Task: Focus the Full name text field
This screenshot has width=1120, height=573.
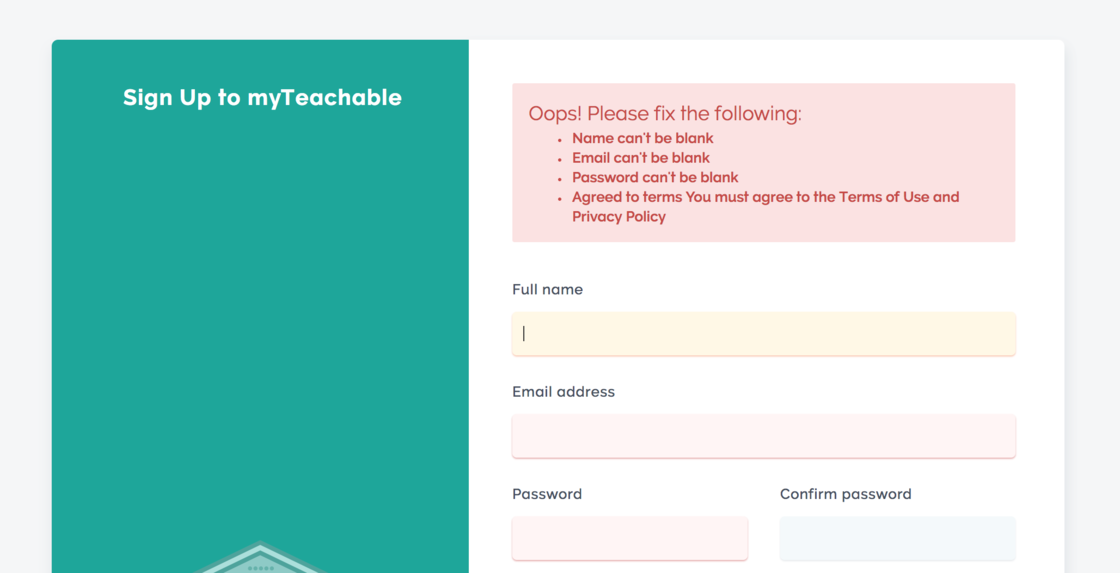Action: (x=763, y=334)
